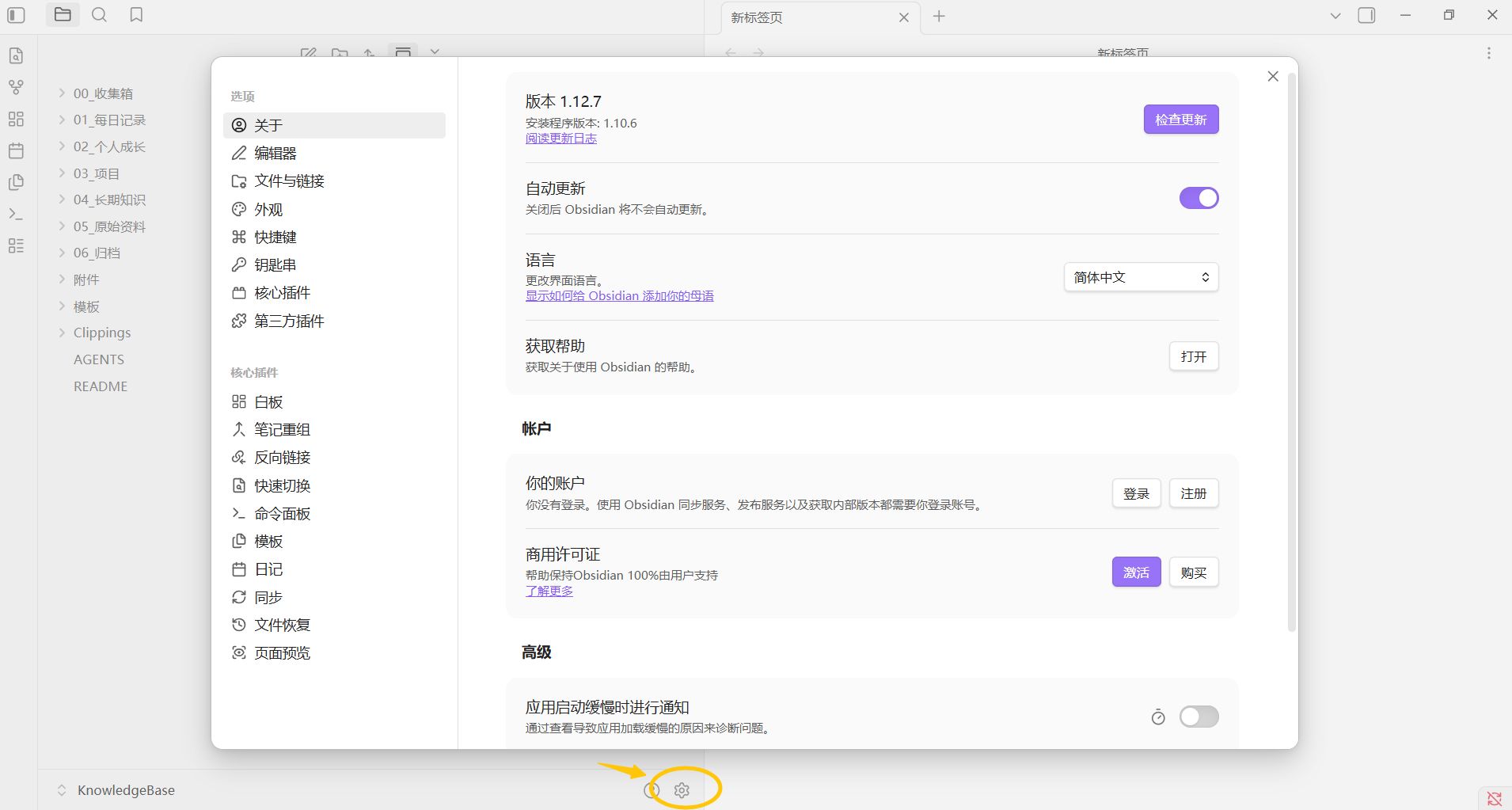Click the stopwatch icon beside startup notification toggle
1512x810 pixels.
pyautogui.click(x=1158, y=717)
